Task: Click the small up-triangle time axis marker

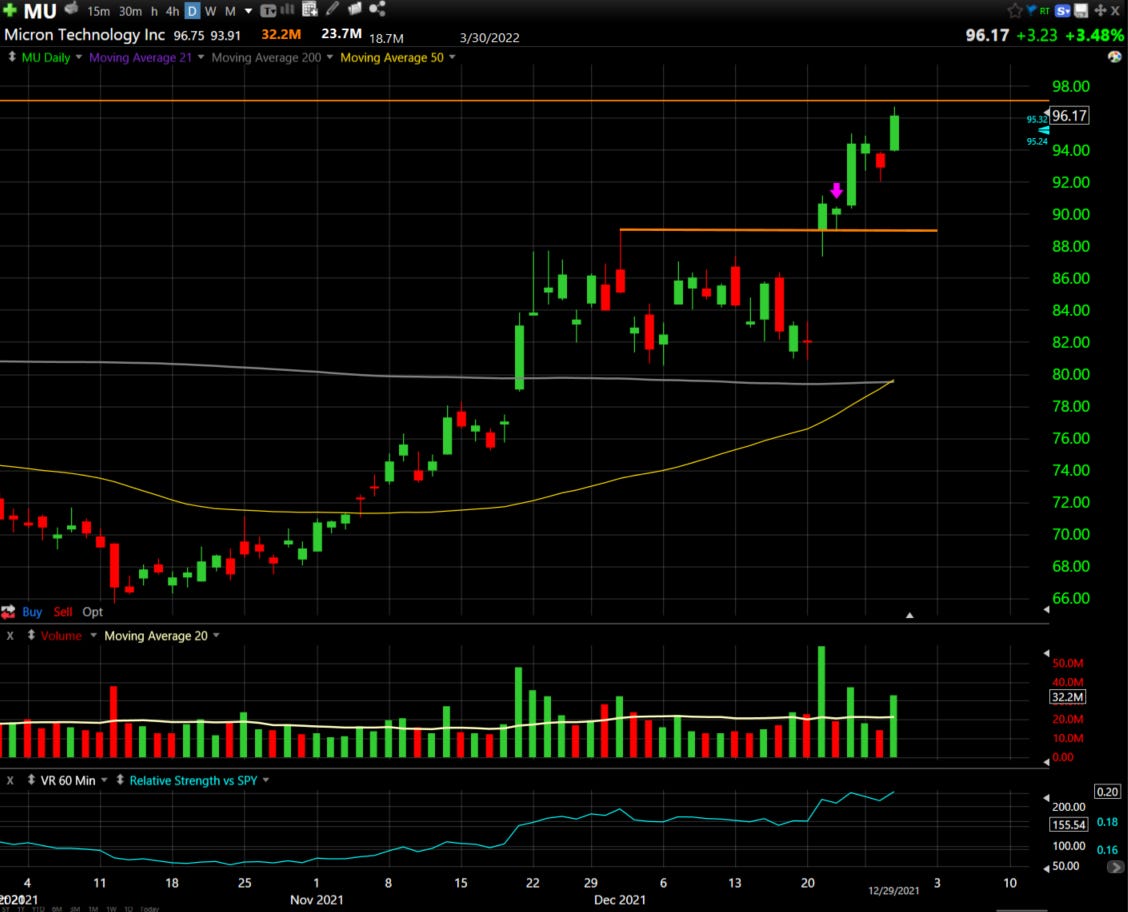Action: point(909,615)
